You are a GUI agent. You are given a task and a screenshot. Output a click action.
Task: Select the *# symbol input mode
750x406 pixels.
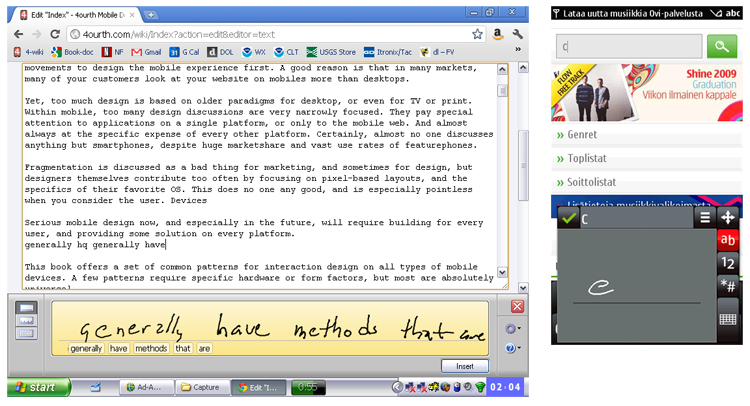pyautogui.click(x=728, y=286)
